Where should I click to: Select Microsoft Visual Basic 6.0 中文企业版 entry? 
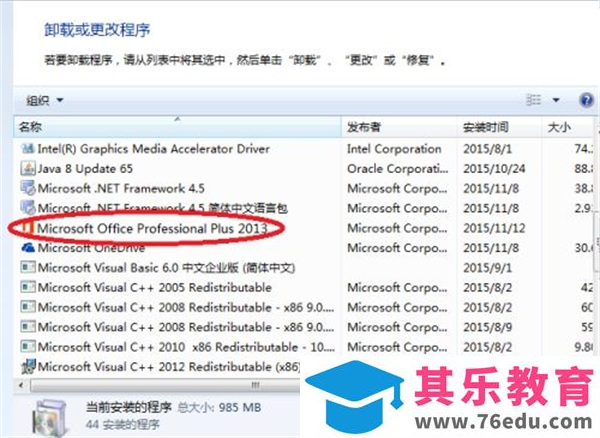pos(166,267)
